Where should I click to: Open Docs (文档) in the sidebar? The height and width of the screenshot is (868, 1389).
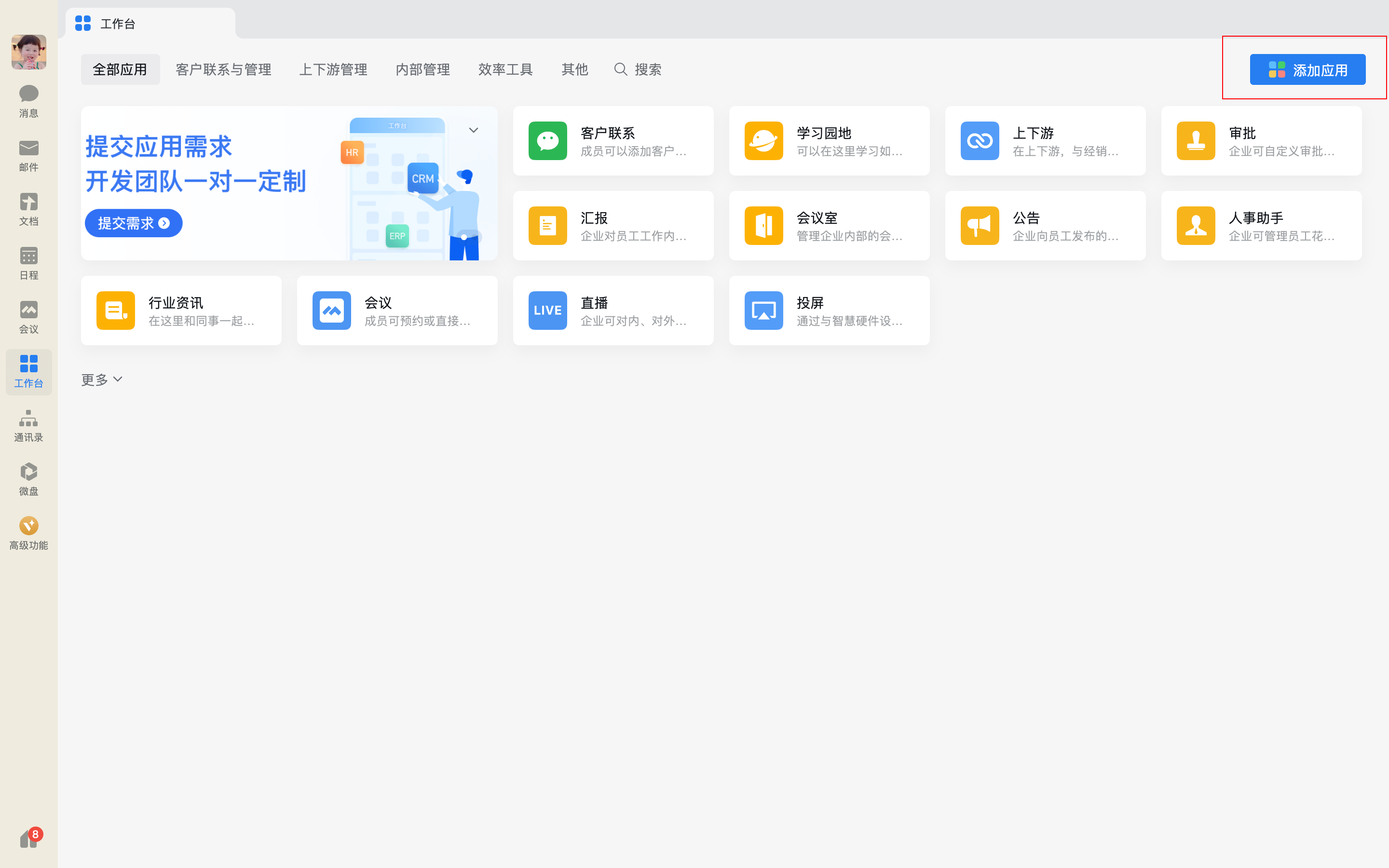29,209
